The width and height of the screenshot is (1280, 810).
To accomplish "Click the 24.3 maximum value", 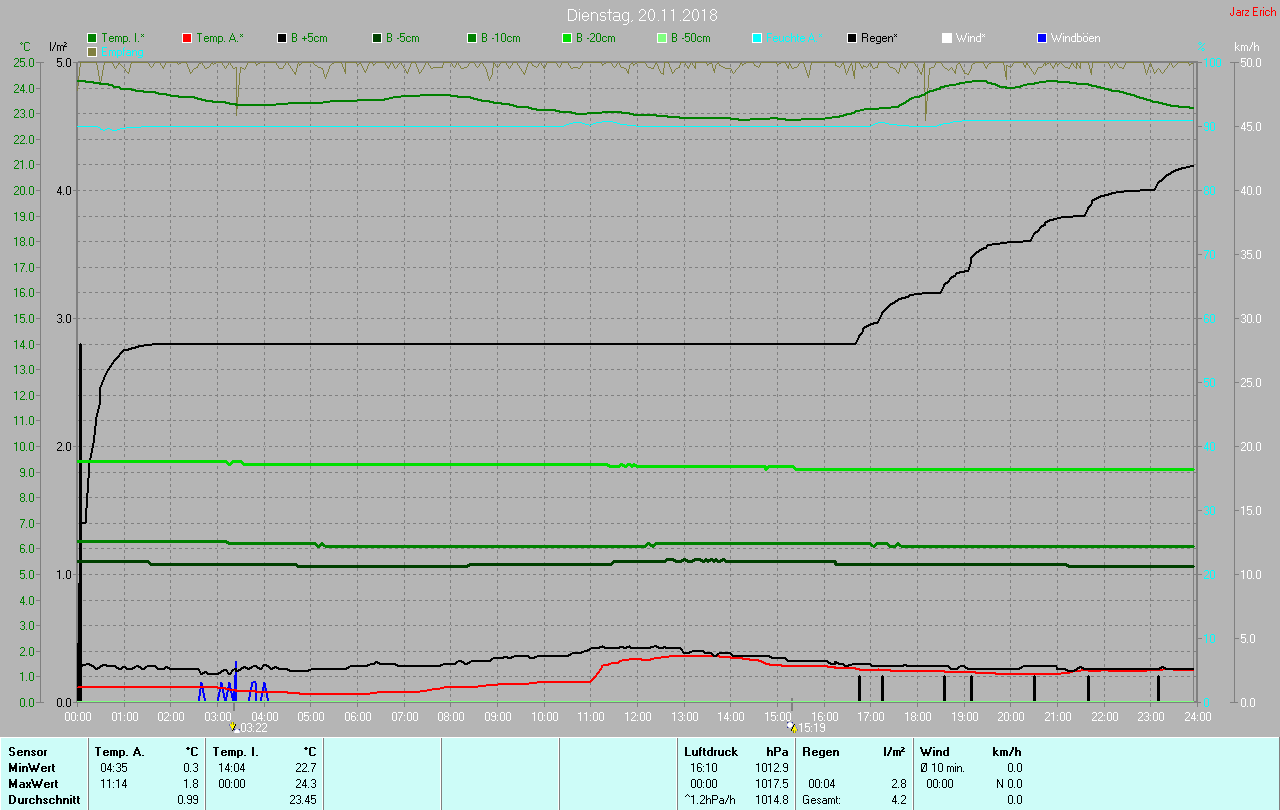I will tap(305, 784).
